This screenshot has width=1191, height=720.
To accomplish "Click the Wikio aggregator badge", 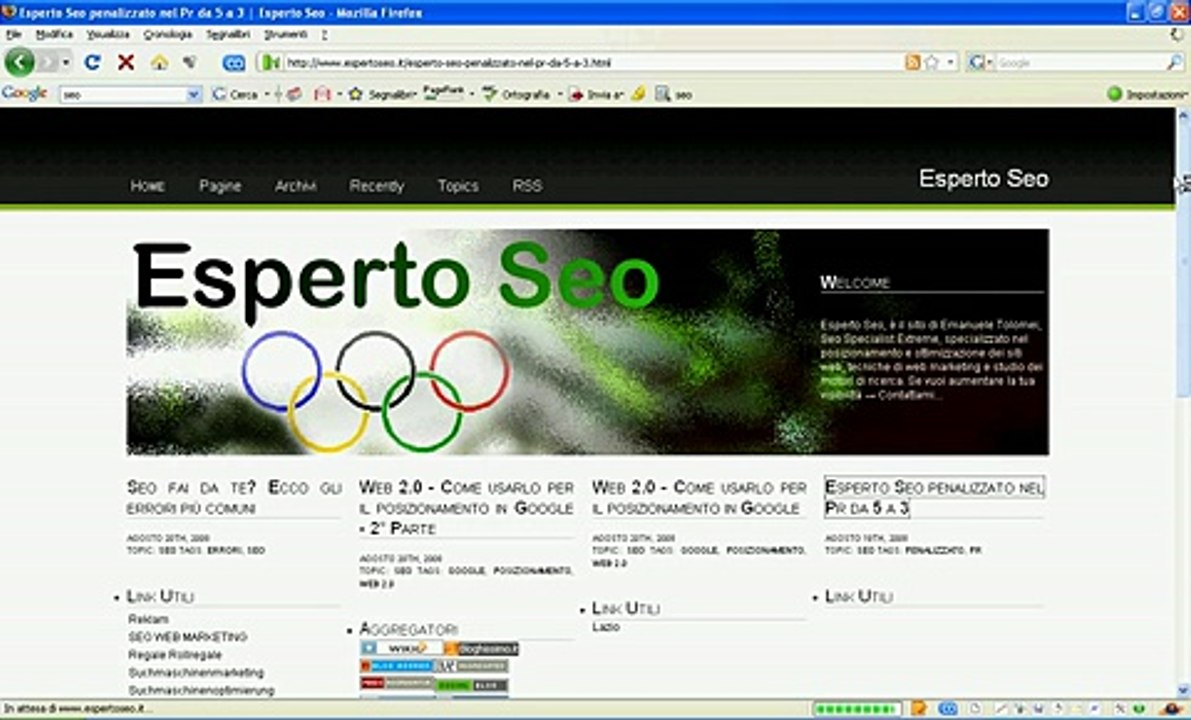I will [401, 649].
